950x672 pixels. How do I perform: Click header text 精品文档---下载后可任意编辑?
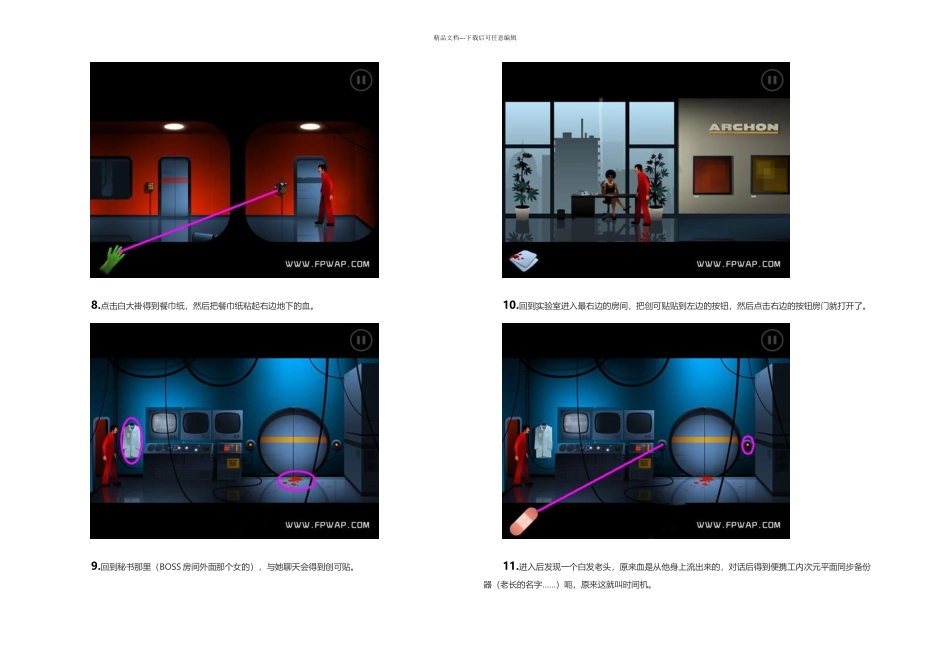click(x=475, y=38)
